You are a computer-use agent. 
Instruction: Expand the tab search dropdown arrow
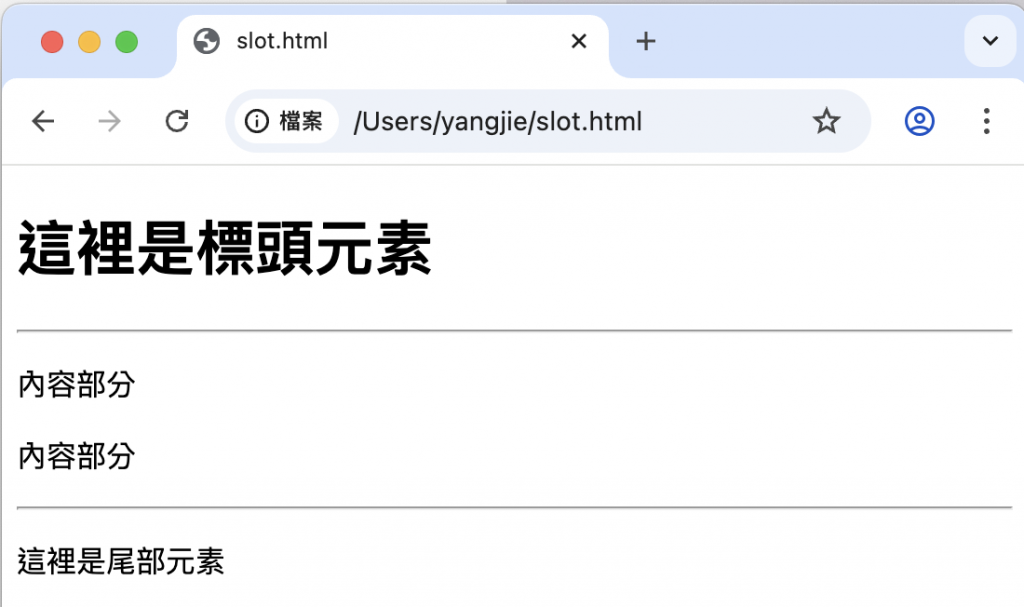[990, 41]
